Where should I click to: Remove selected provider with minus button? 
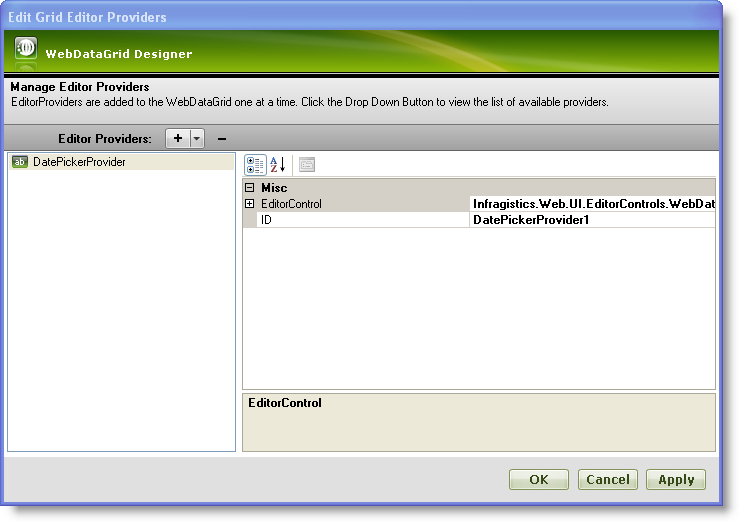[222, 139]
